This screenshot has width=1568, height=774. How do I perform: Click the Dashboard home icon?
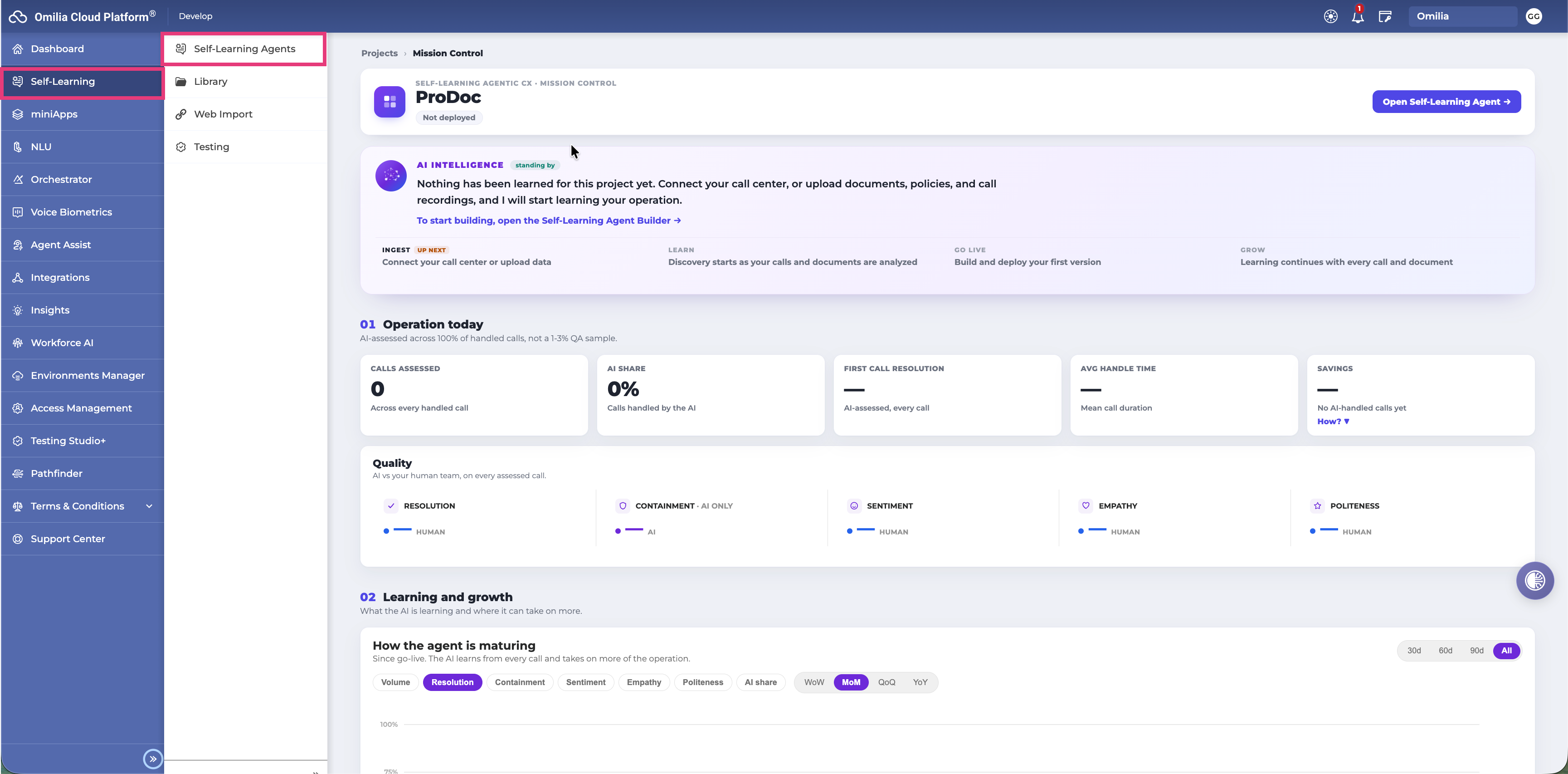[x=18, y=49]
